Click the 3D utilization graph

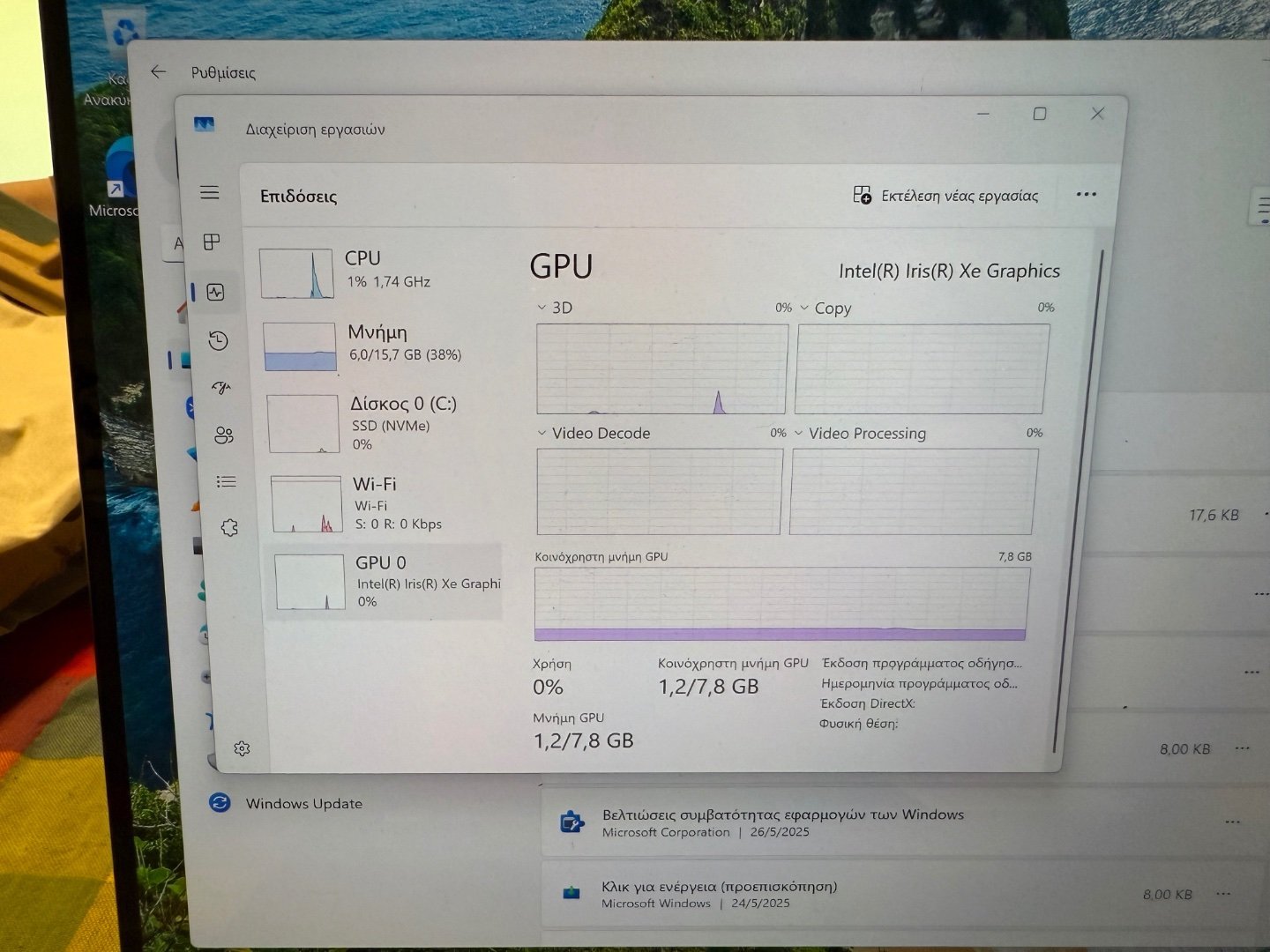(661, 368)
